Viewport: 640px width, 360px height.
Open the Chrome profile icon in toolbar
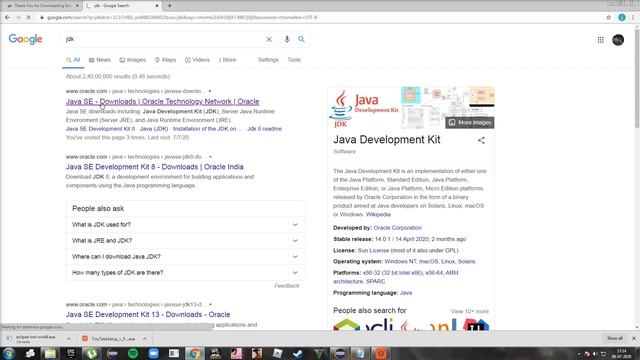(622, 18)
